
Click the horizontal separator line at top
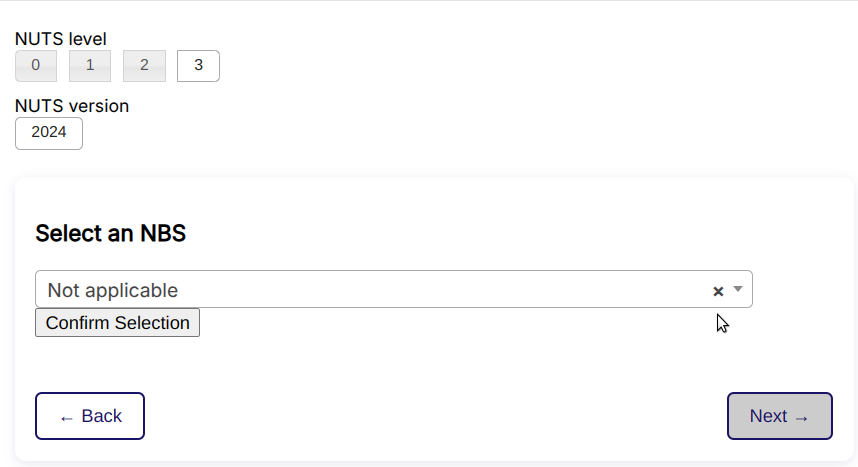pyautogui.click(x=429, y=1)
